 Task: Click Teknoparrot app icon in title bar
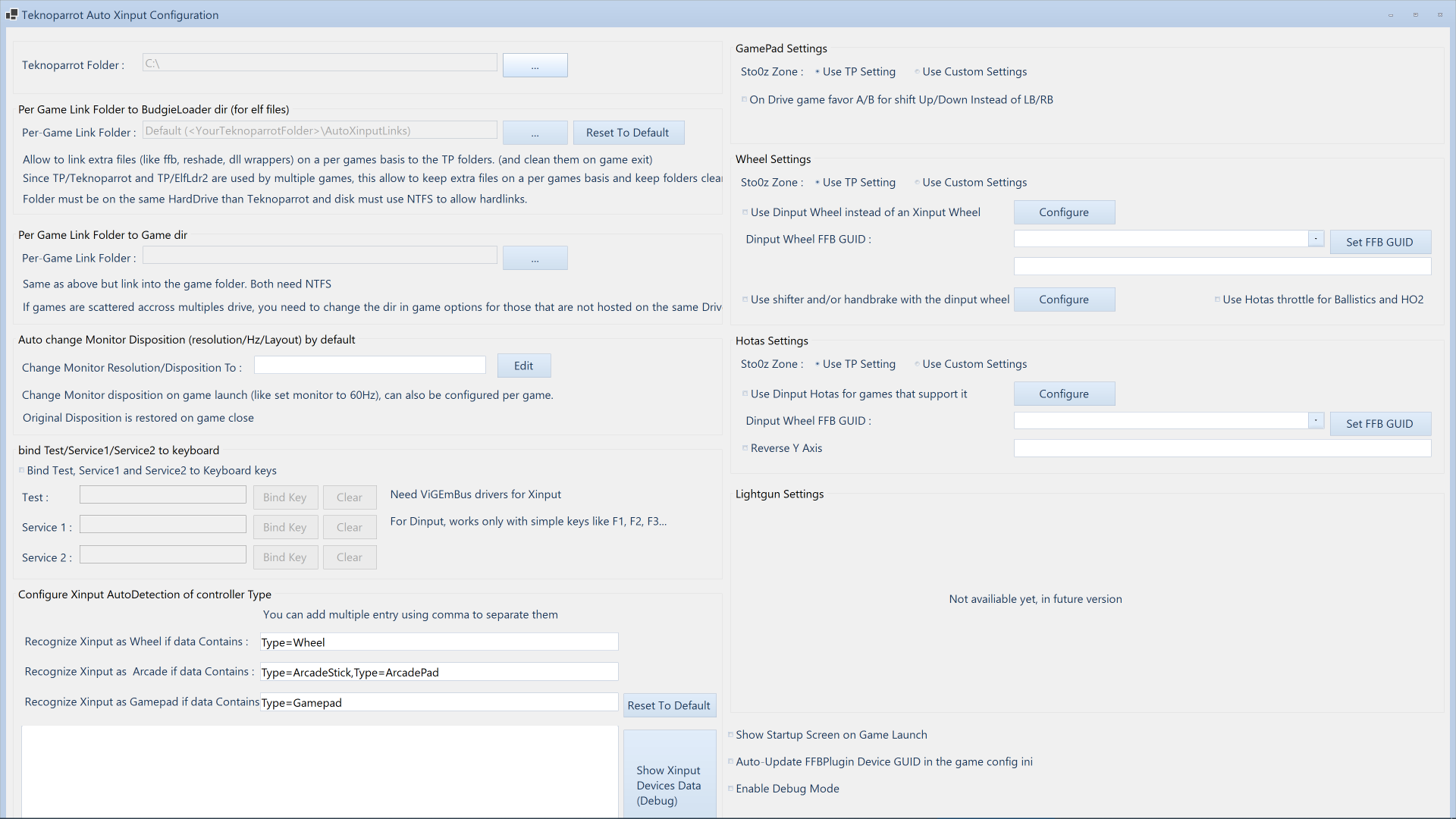[x=11, y=14]
